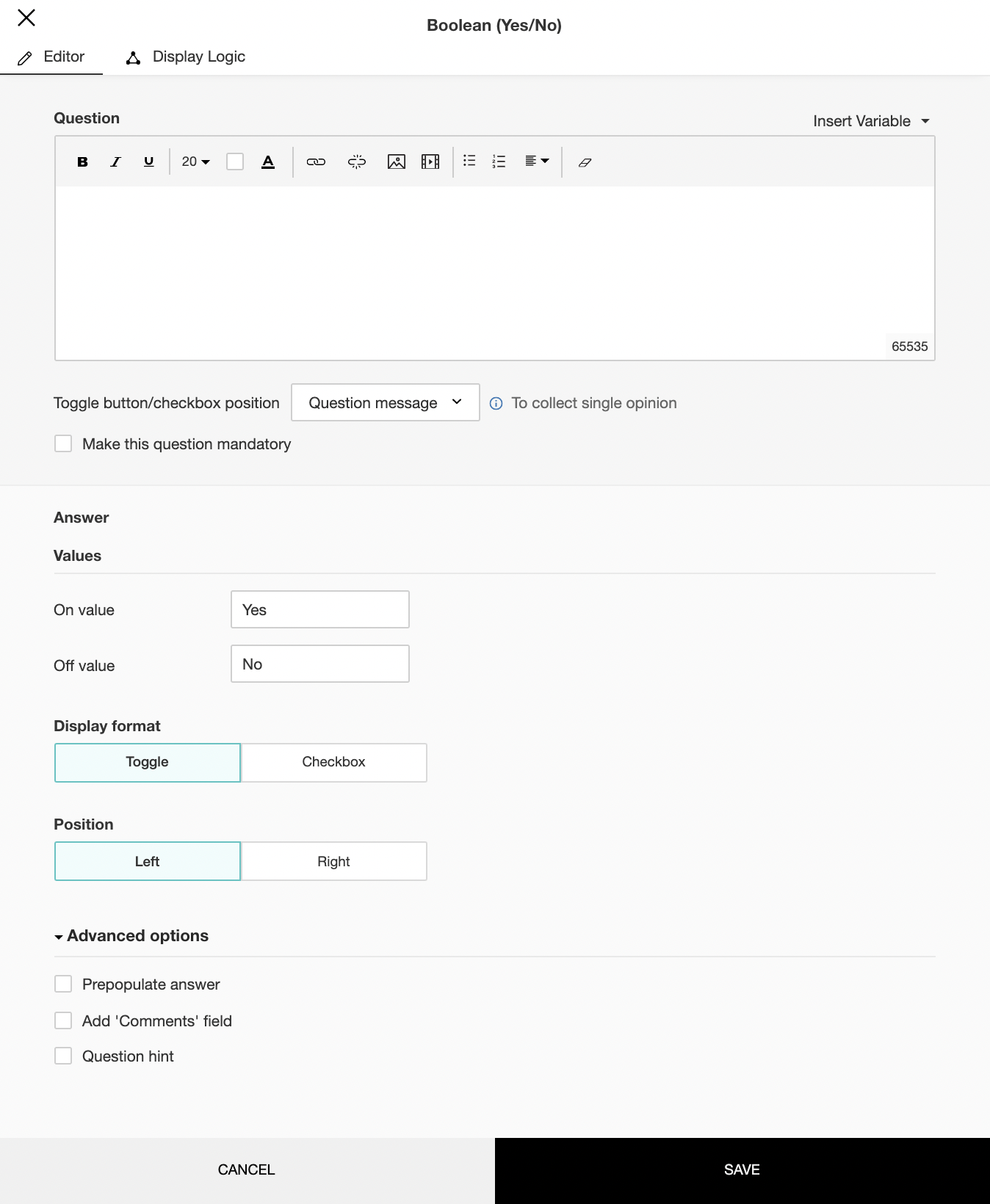This screenshot has width=990, height=1204.
Task: Expand the Insert Variable dropdown
Action: 870,121
